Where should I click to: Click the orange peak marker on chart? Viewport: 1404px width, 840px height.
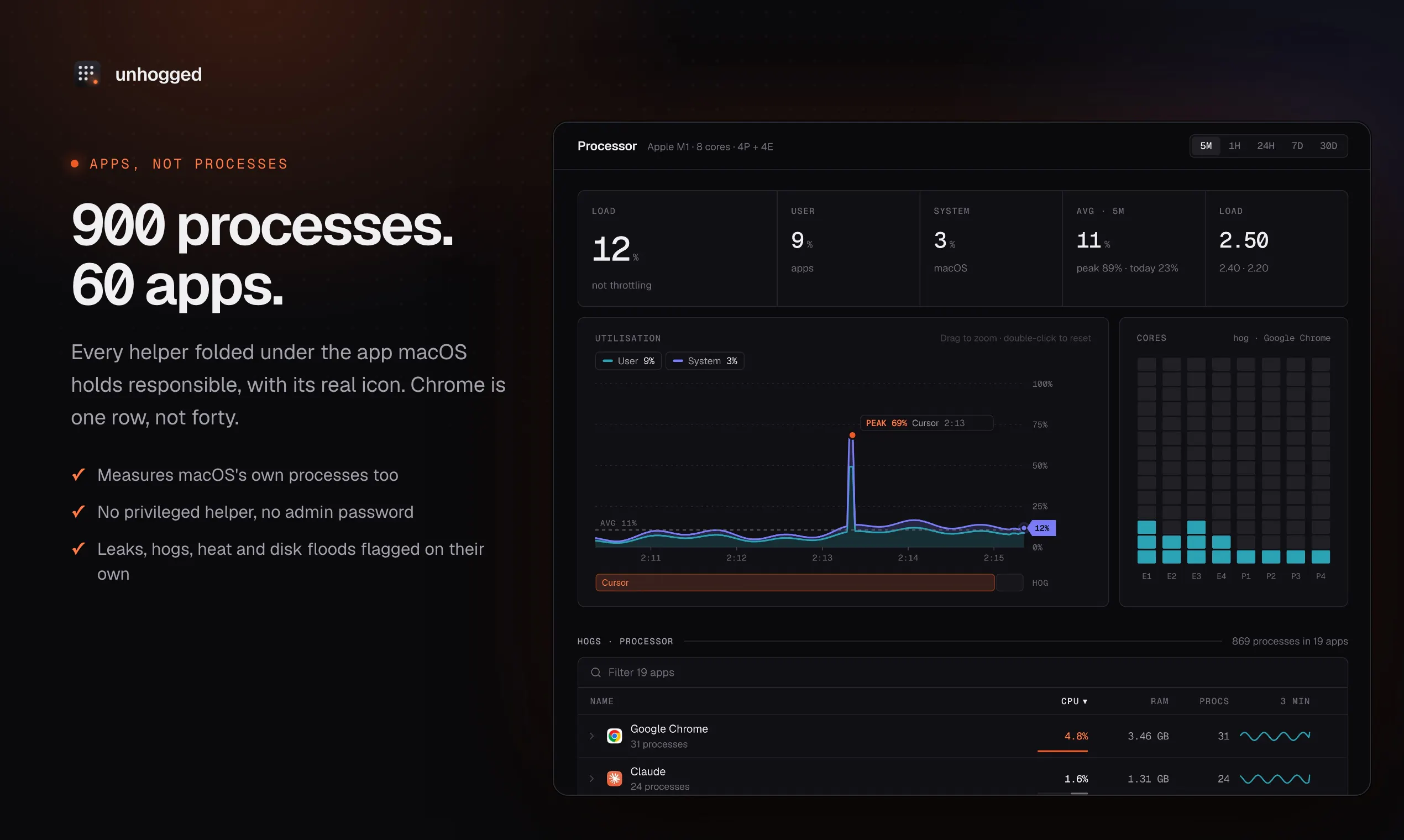[852, 435]
